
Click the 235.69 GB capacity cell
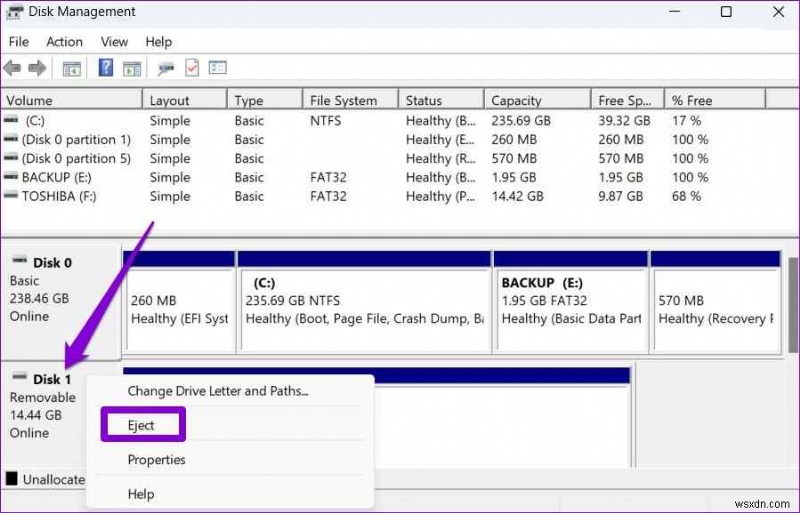click(x=521, y=120)
